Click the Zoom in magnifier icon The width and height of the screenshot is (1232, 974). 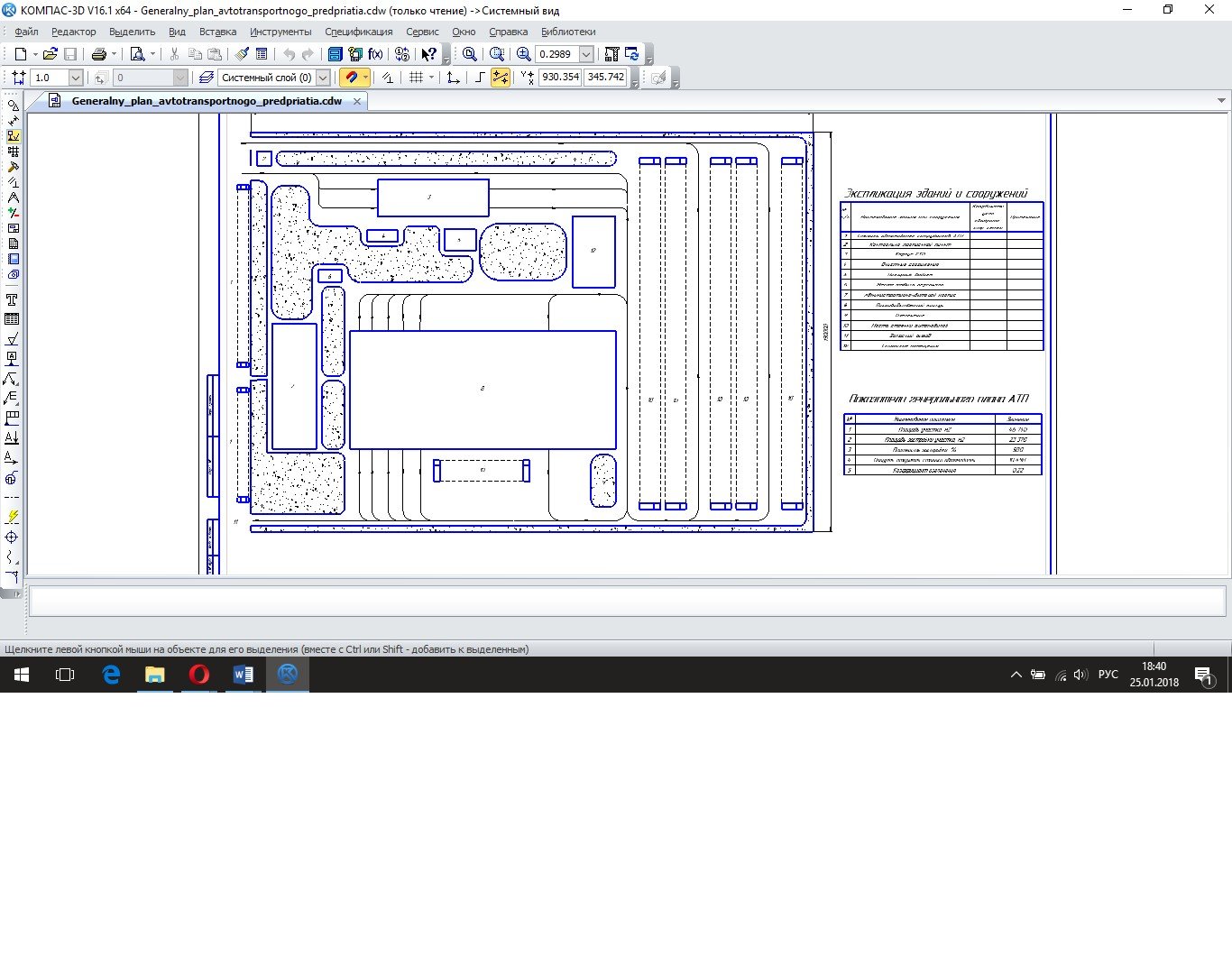523,54
